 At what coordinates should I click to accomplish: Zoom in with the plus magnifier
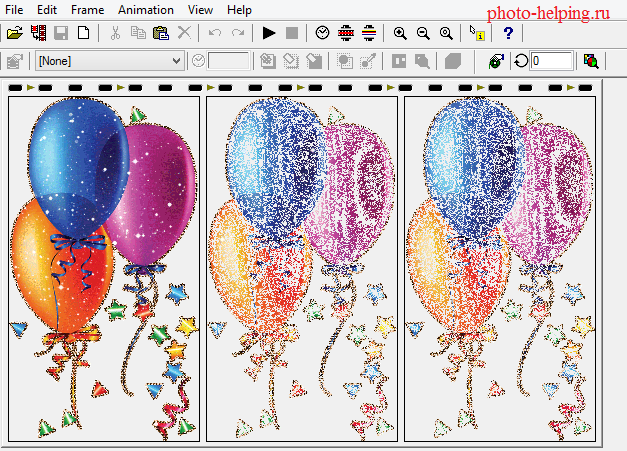(x=400, y=33)
